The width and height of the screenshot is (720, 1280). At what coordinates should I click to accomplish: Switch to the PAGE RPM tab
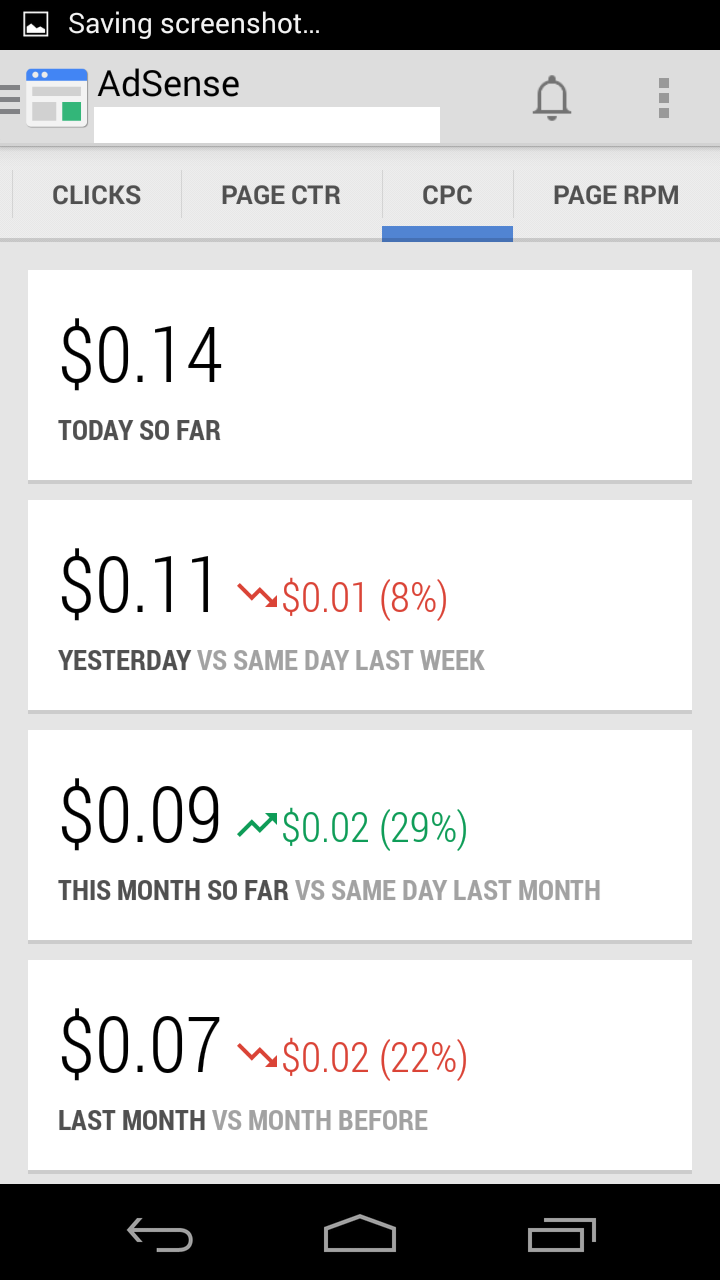point(616,195)
